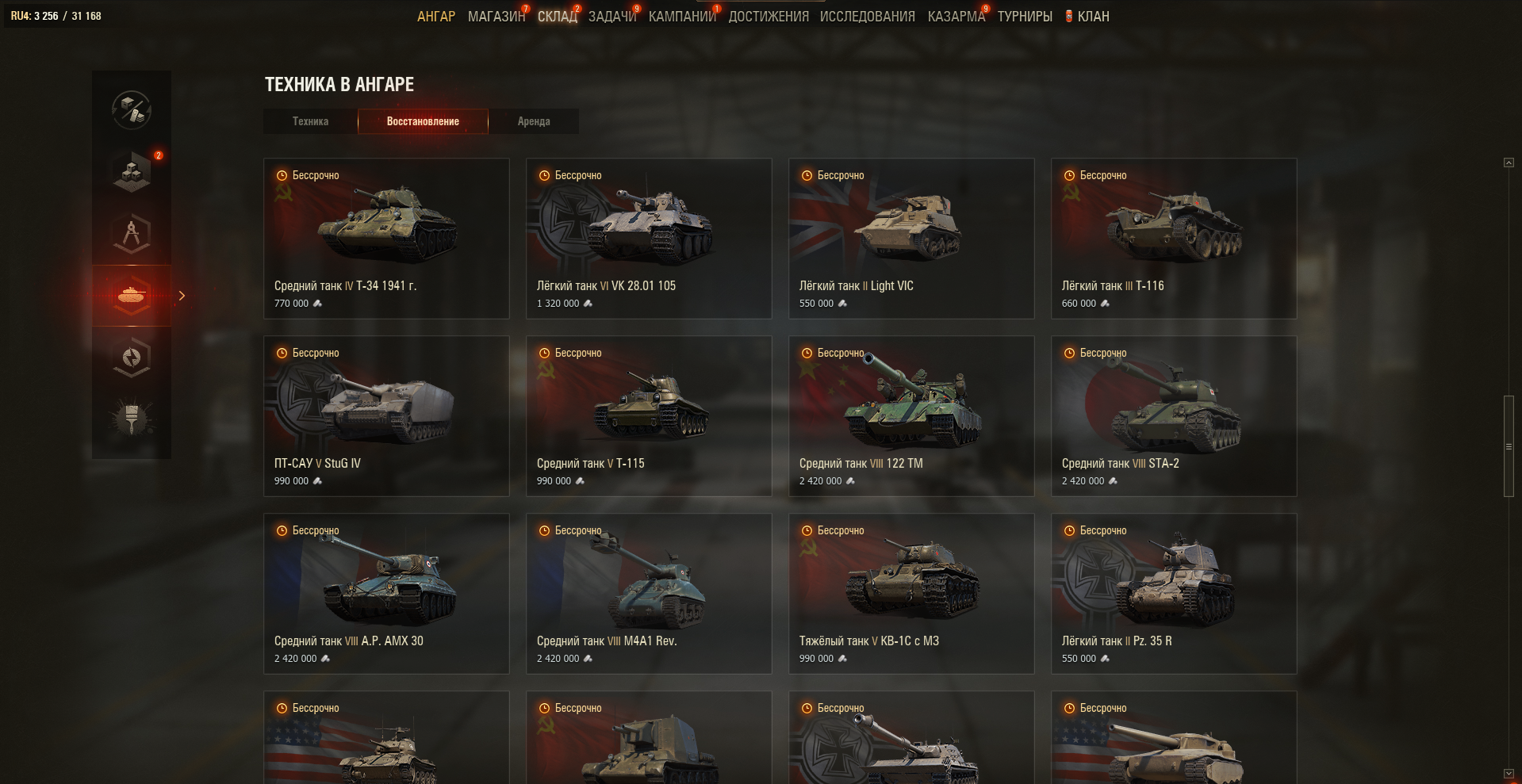Select the VK 28.01 105 tank card

tap(649, 239)
